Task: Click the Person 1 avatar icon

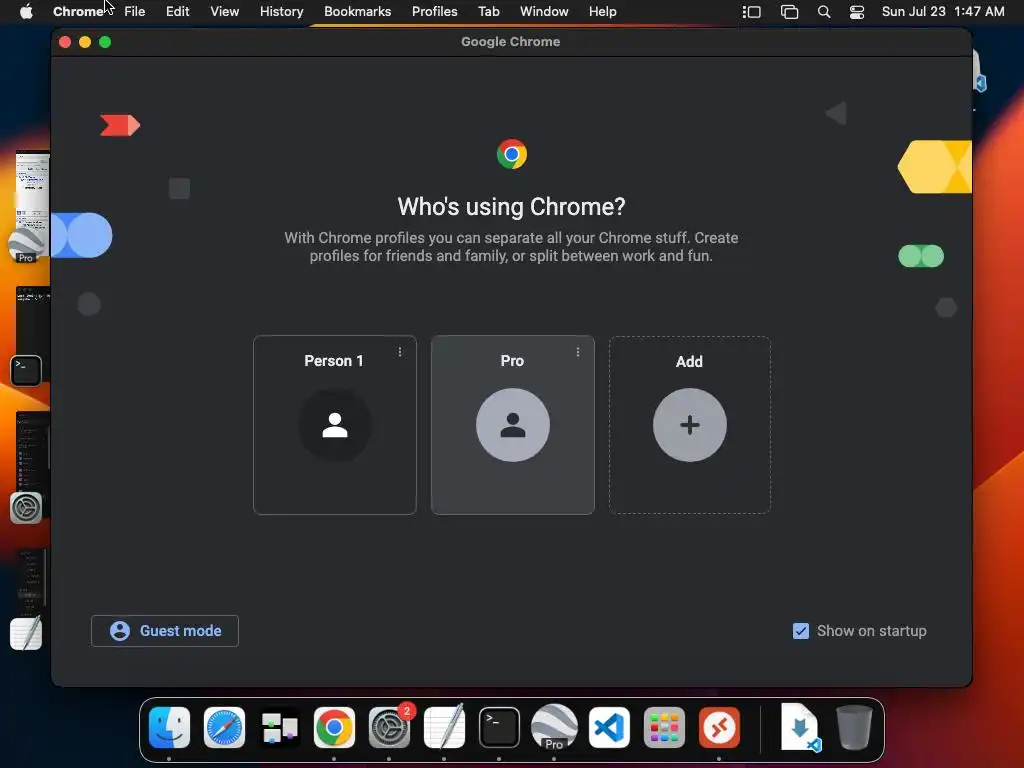Action: pyautogui.click(x=335, y=425)
